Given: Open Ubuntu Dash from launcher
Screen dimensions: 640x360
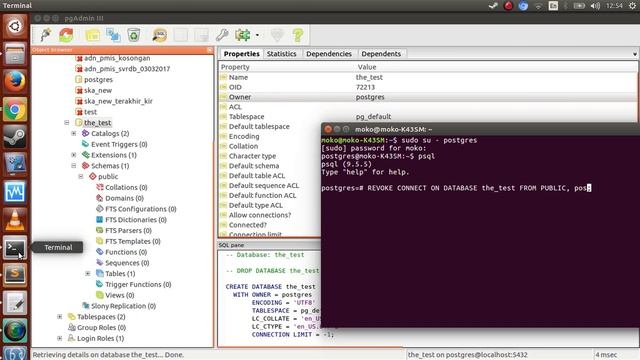Looking at the screenshot, I should point(15,27).
